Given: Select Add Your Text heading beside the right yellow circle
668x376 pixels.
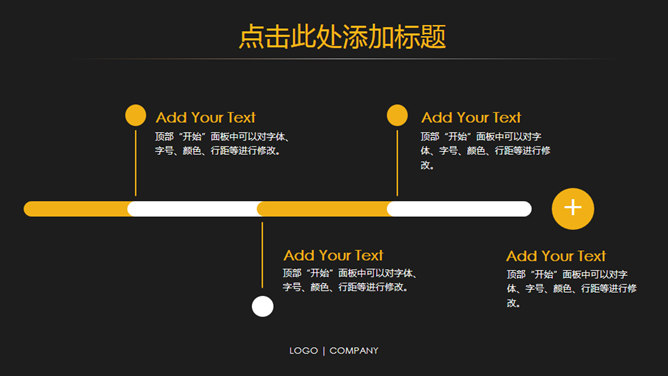Looking at the screenshot, I should click(x=471, y=117).
